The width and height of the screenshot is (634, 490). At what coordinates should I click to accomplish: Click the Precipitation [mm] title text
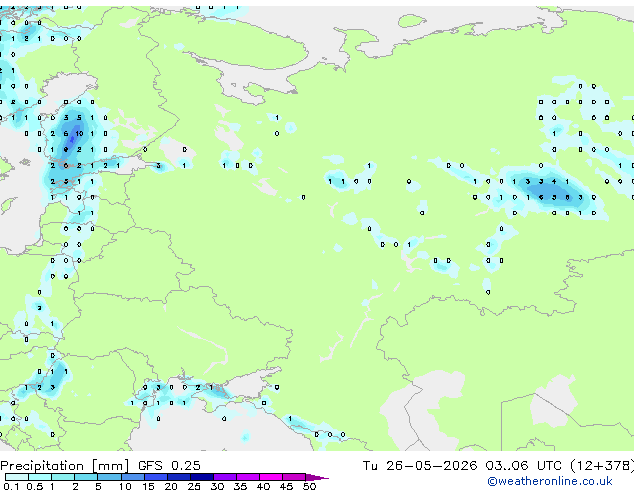65,466
